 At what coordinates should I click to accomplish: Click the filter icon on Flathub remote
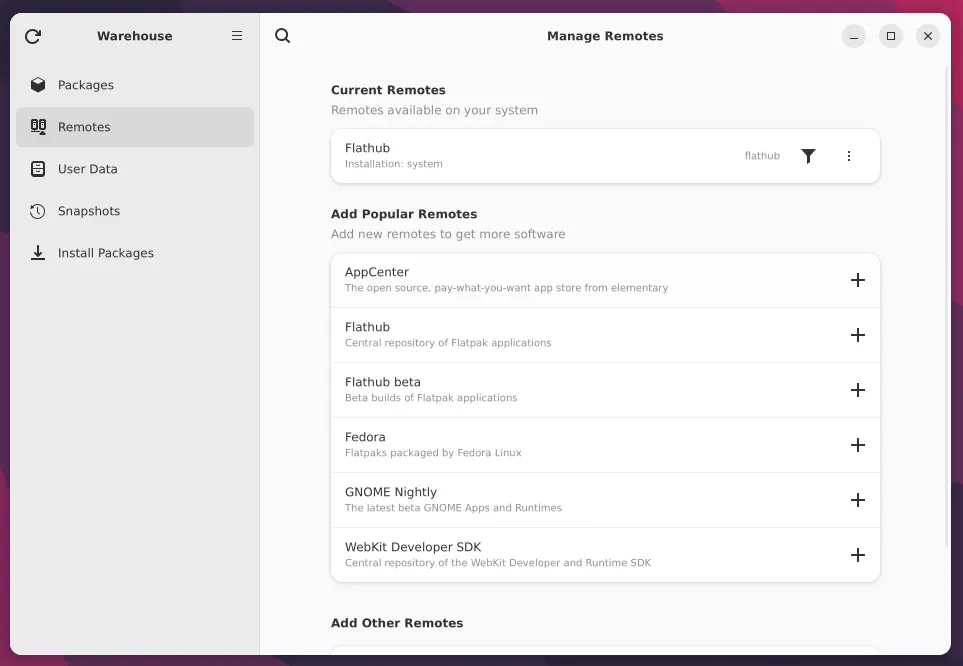[x=808, y=156]
